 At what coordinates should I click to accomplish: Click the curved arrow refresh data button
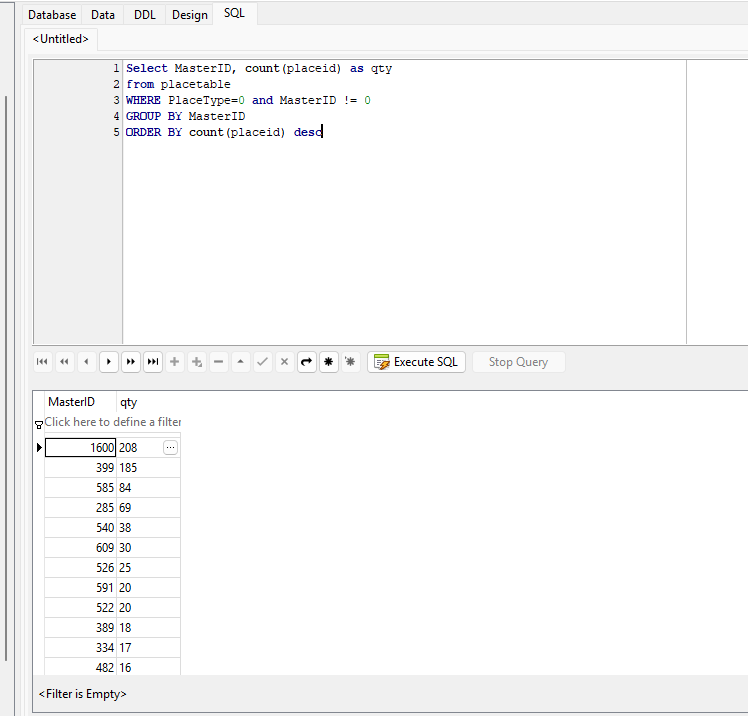tap(306, 362)
